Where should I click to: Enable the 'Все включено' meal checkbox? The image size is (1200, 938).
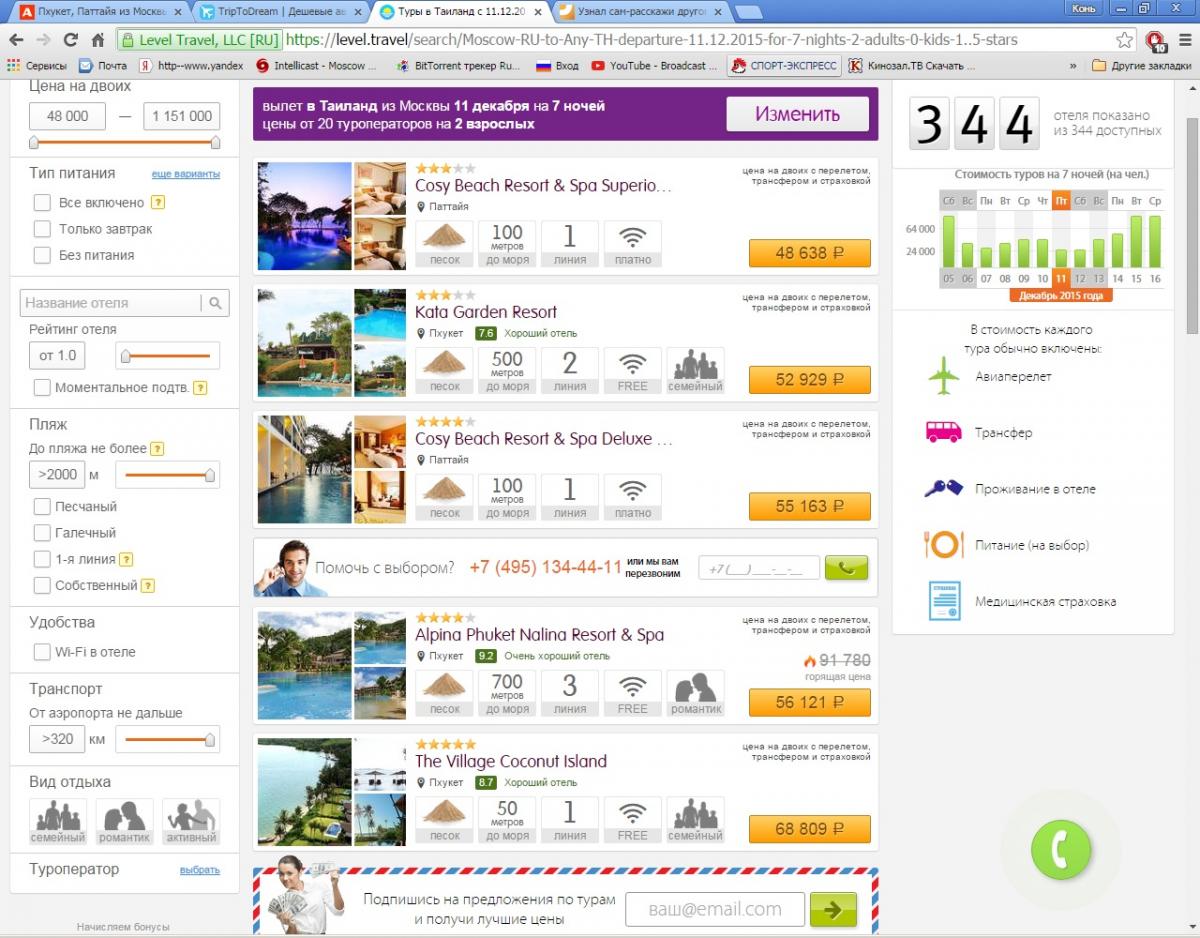click(x=42, y=202)
